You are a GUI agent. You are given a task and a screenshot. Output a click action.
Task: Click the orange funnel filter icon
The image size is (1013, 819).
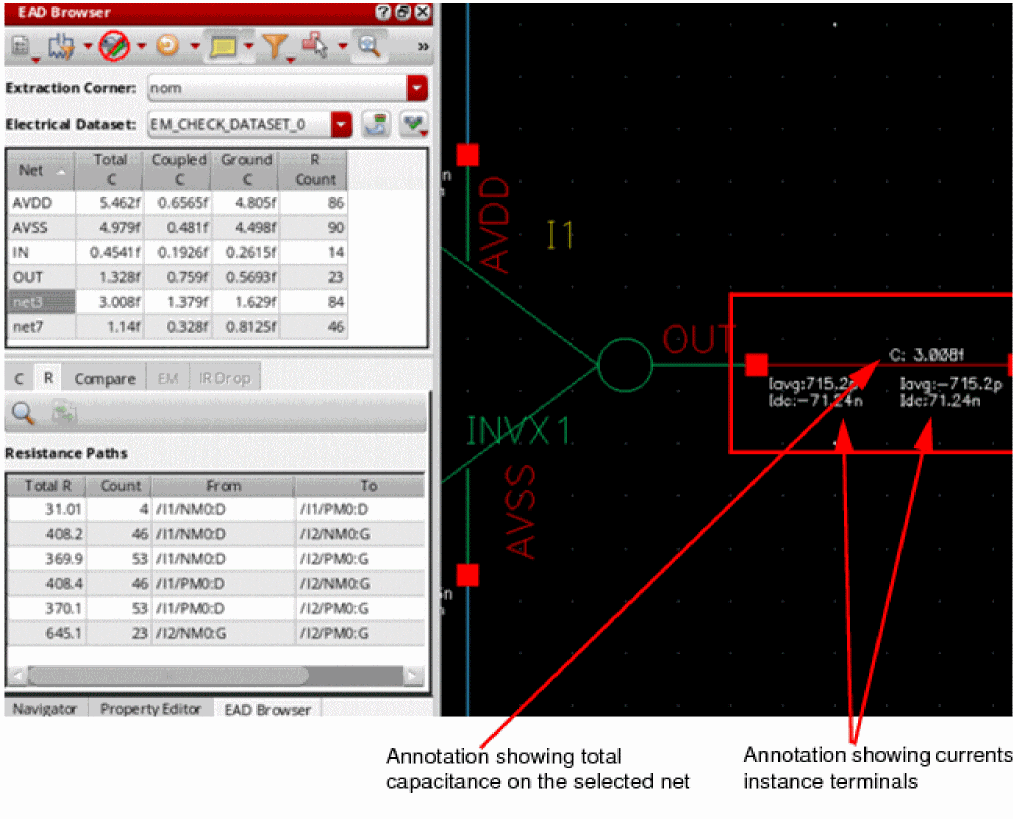[x=273, y=46]
